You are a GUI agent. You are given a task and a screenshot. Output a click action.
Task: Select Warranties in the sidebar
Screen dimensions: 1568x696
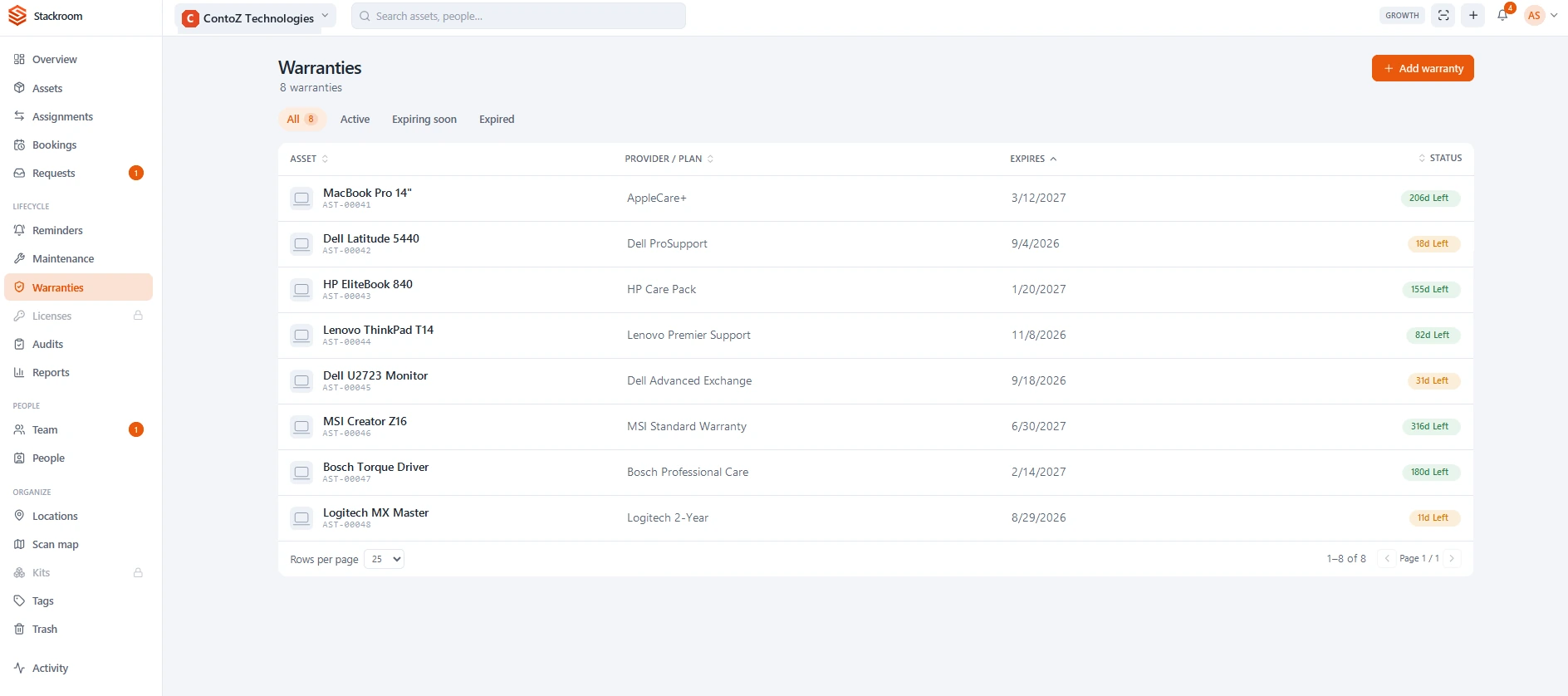coord(79,287)
